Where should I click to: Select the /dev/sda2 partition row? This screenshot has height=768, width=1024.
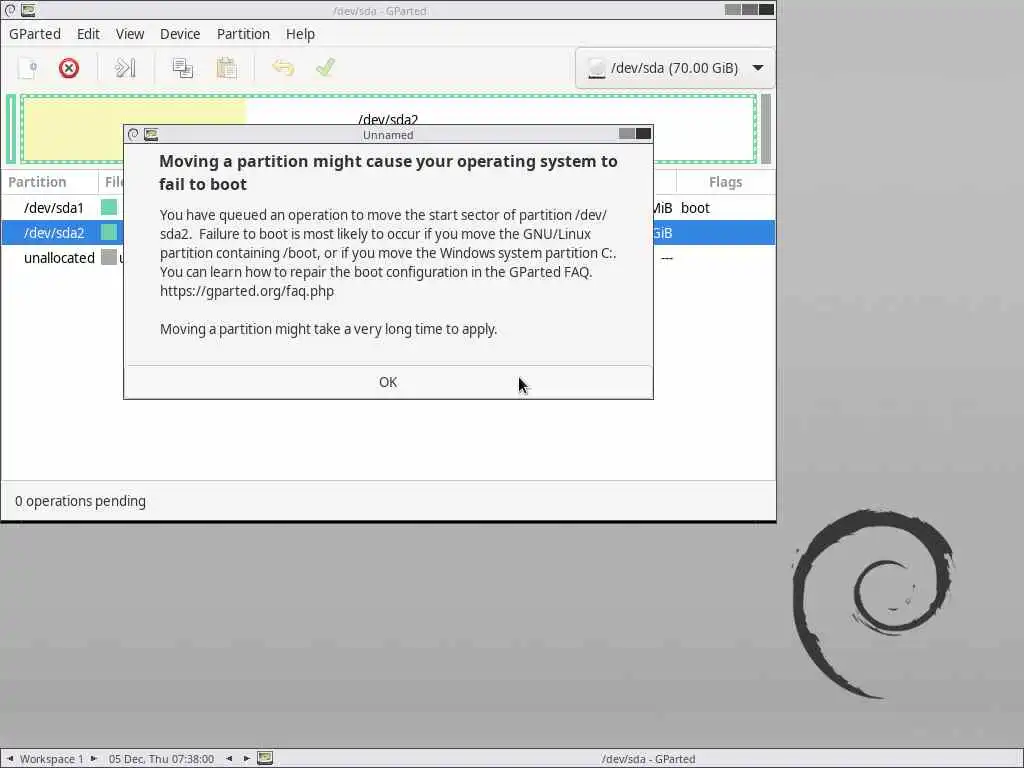[x=388, y=232]
